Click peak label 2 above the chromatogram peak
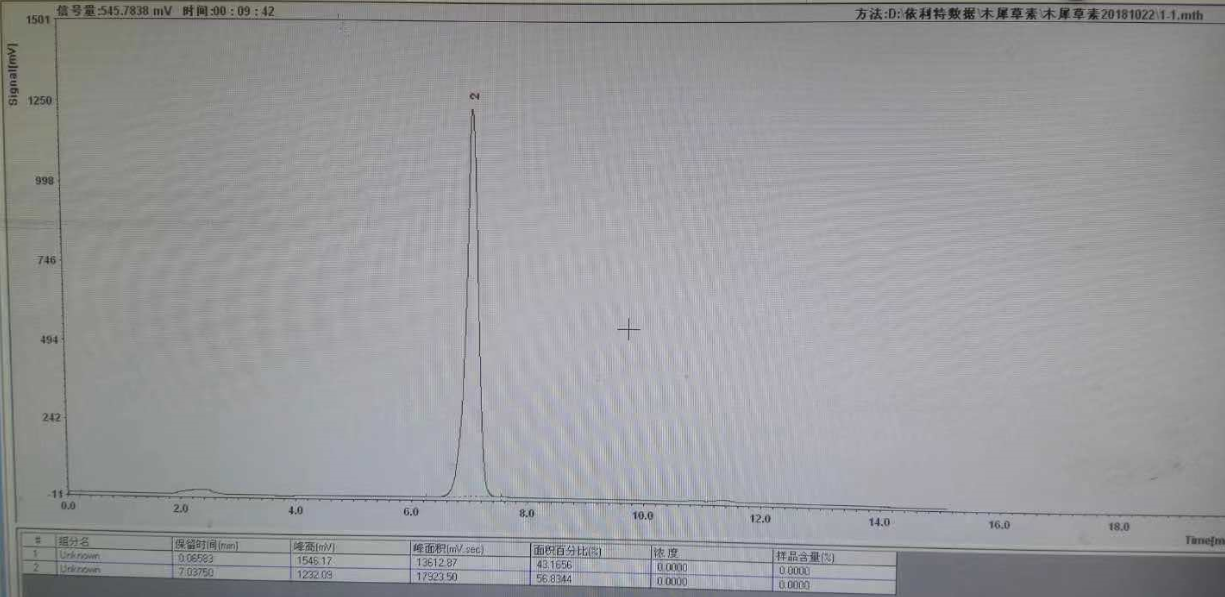 [x=475, y=96]
